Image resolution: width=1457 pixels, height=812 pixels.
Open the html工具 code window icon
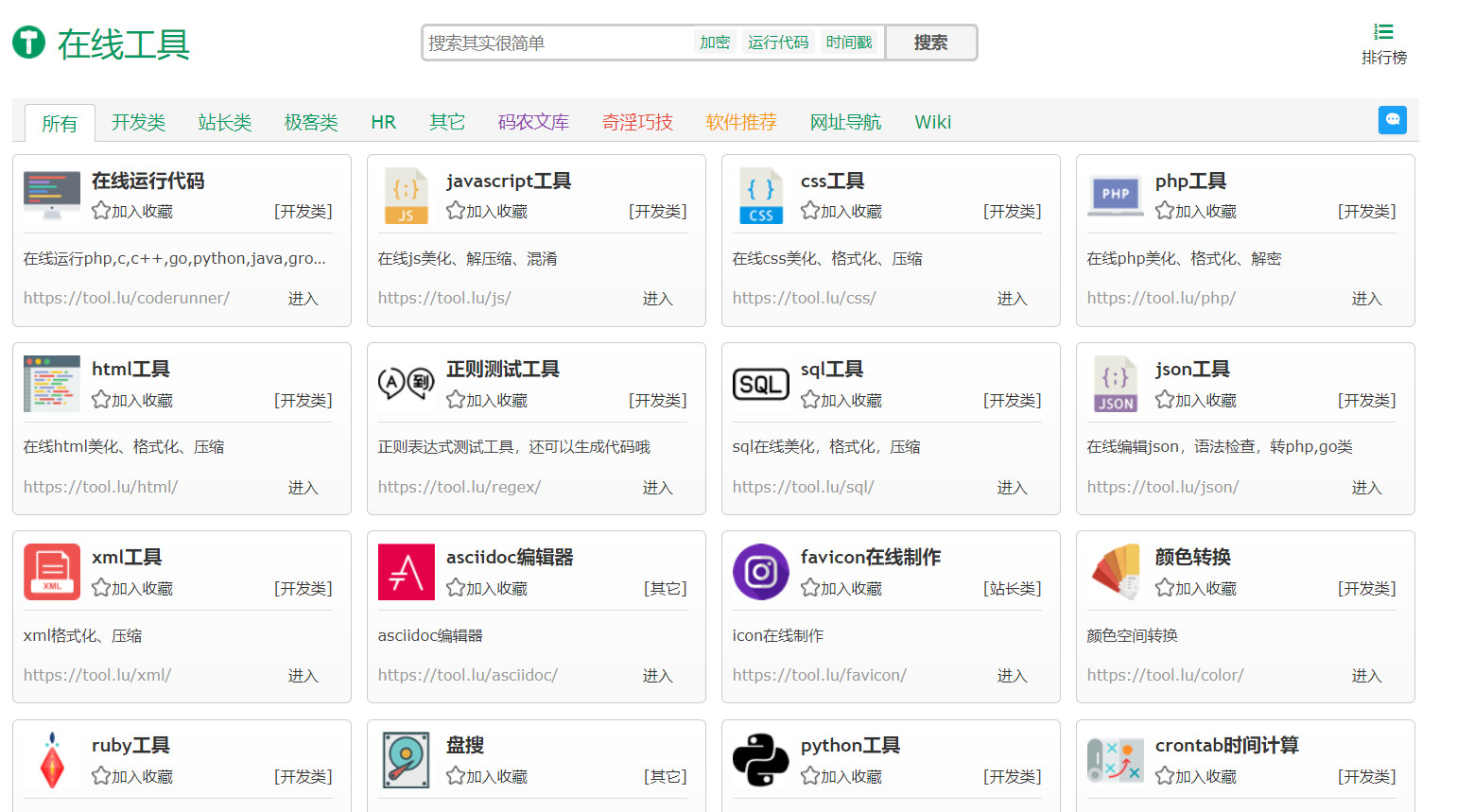tap(52, 384)
